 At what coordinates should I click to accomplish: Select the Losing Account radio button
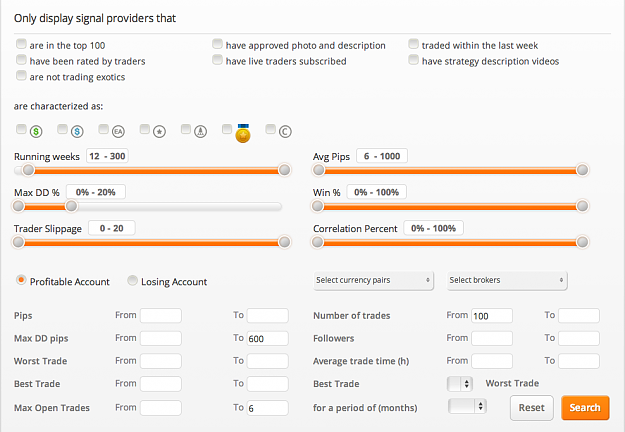click(132, 281)
